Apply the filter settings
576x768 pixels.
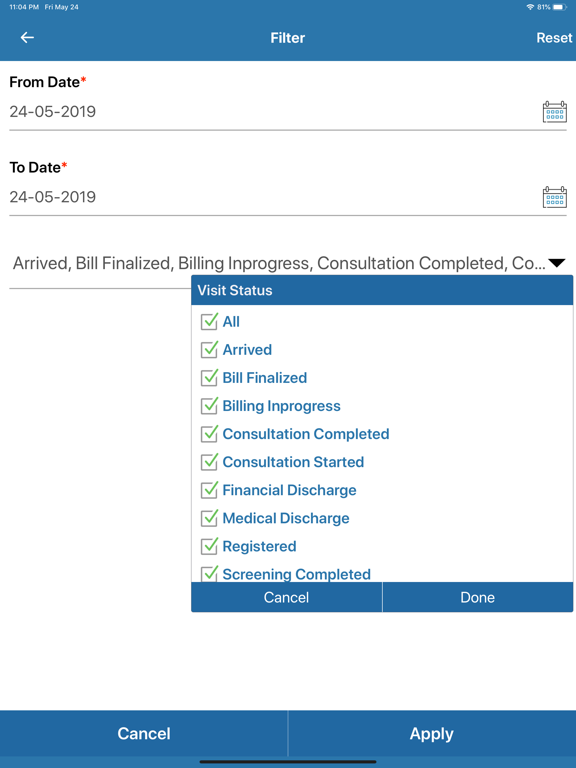click(x=432, y=733)
